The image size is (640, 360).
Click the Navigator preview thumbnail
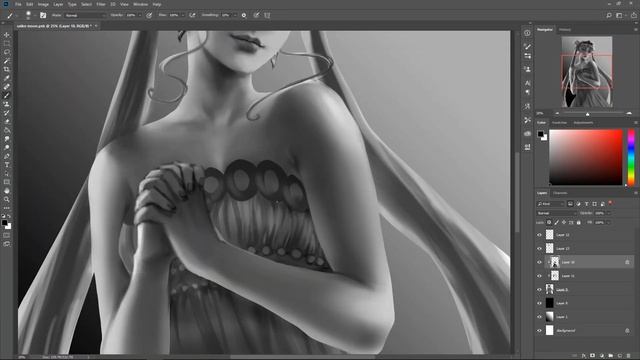[587, 72]
